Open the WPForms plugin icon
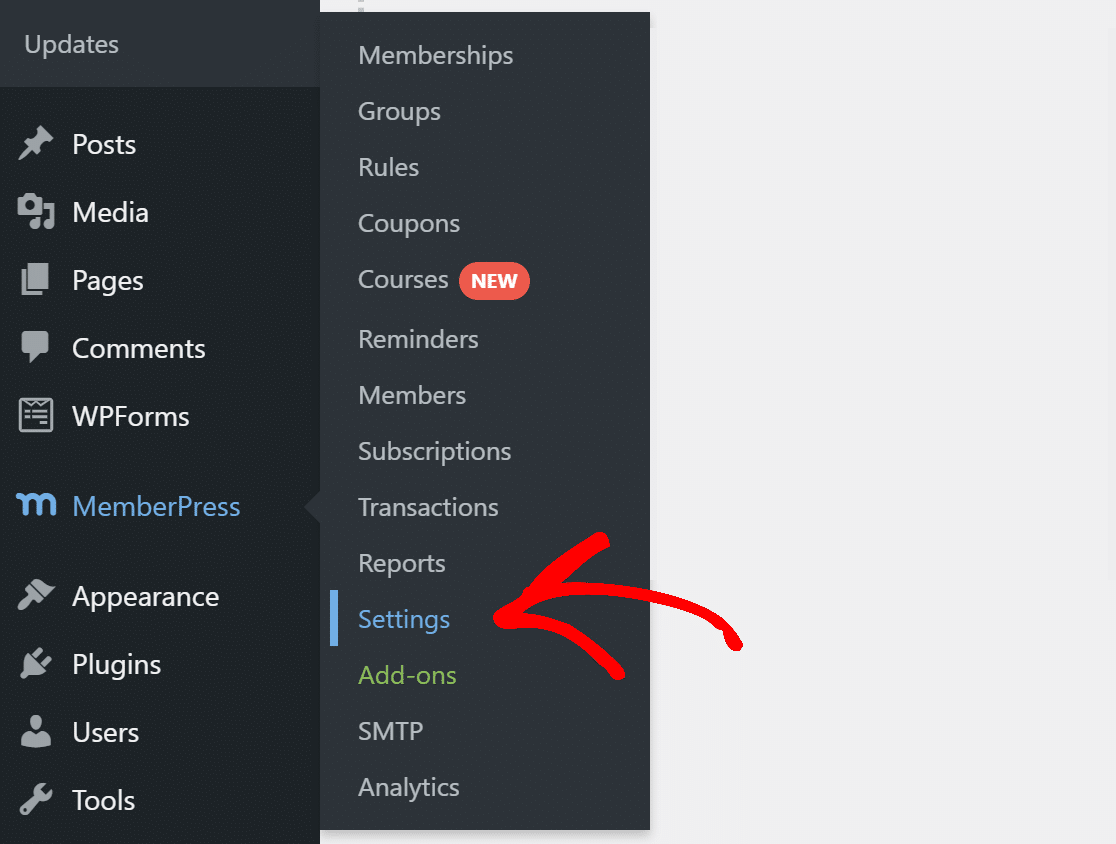 (36, 416)
